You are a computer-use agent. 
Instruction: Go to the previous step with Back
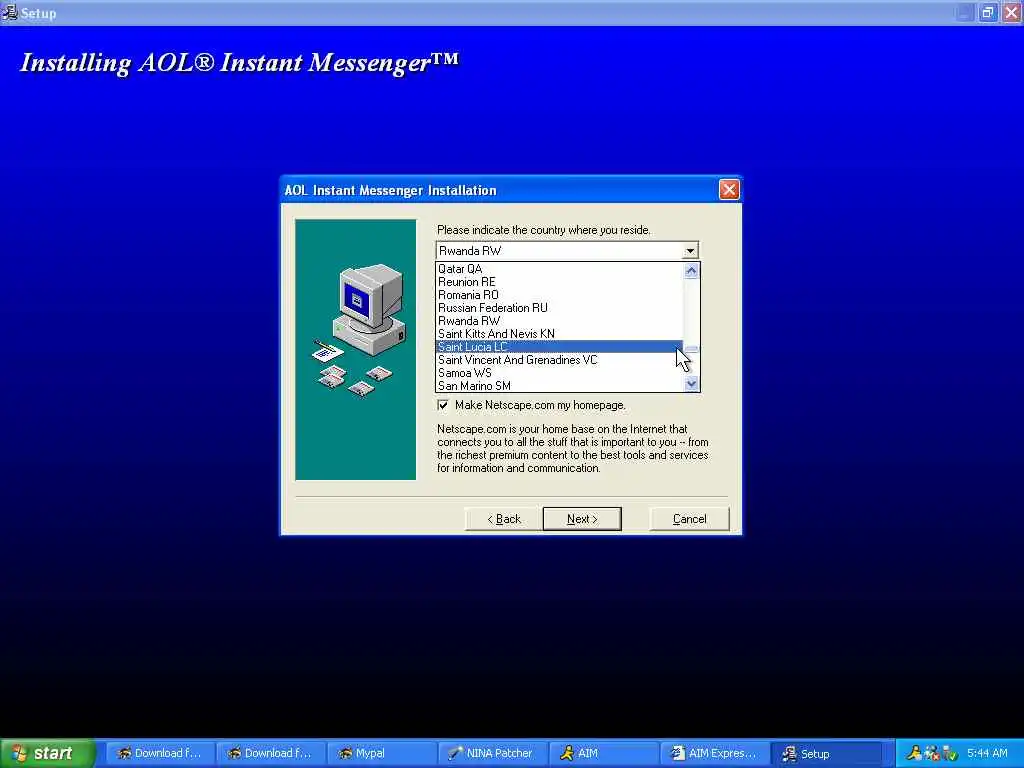point(504,519)
